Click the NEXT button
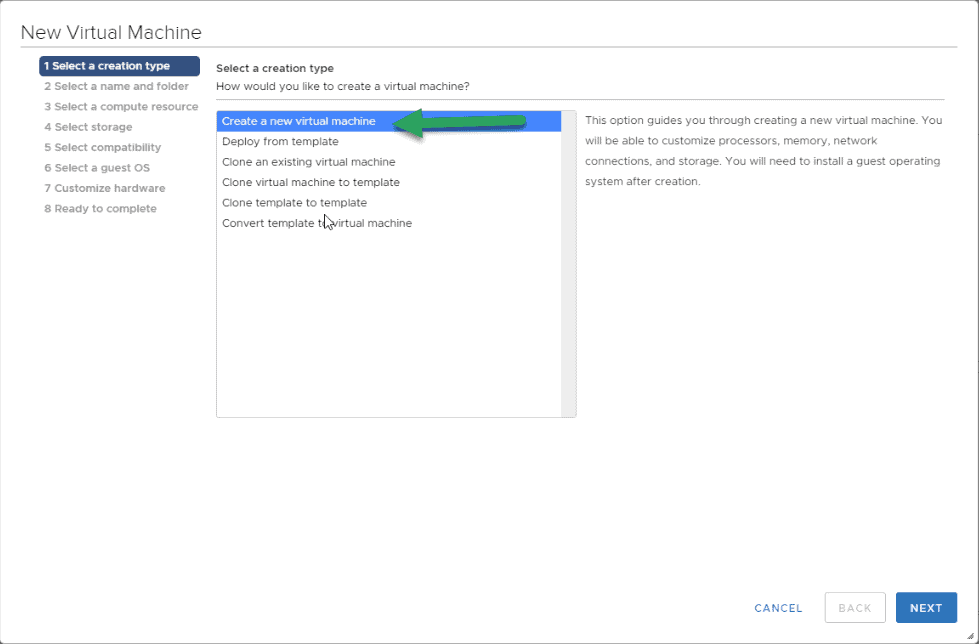The width and height of the screenshot is (979, 644). pos(926,608)
